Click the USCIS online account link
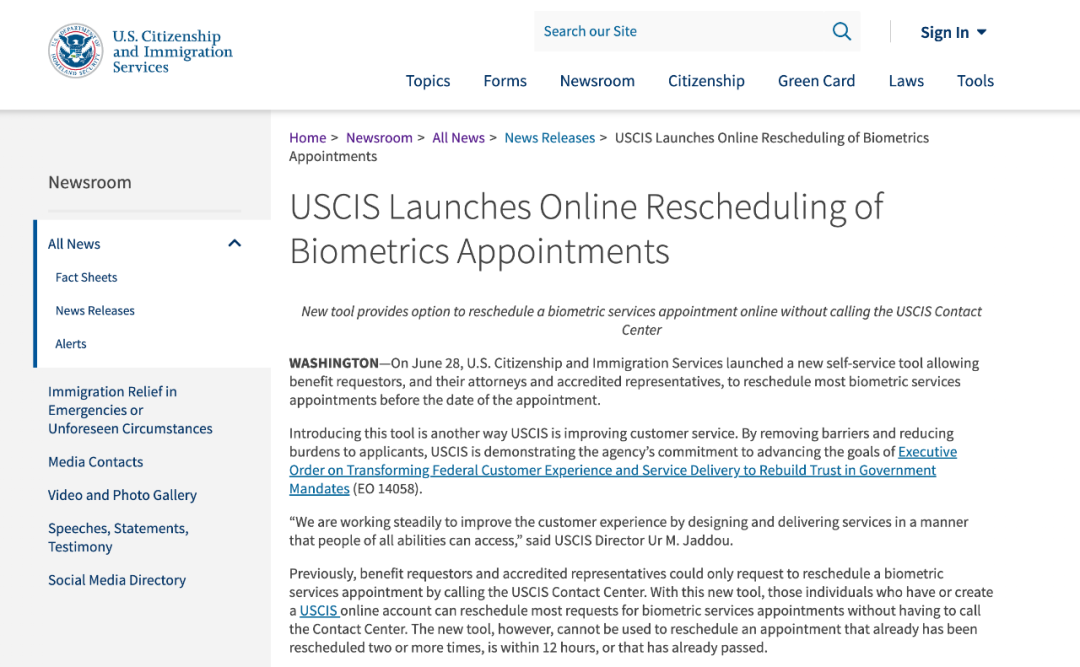Screen dimensions: 1080x667 [x=319, y=610]
